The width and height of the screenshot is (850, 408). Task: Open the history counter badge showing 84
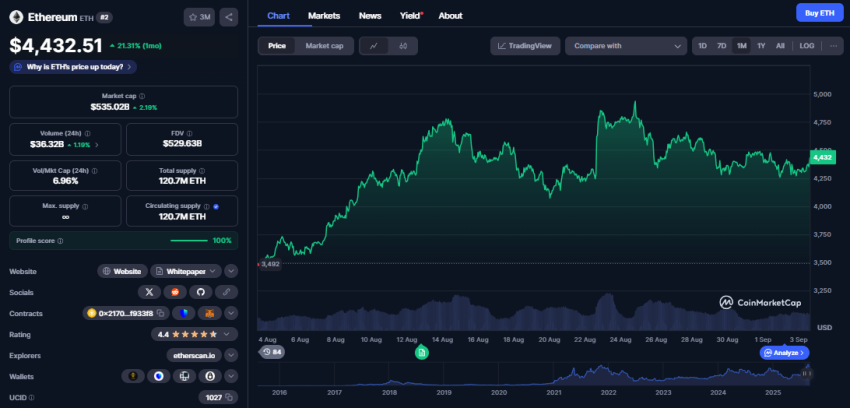[272, 352]
